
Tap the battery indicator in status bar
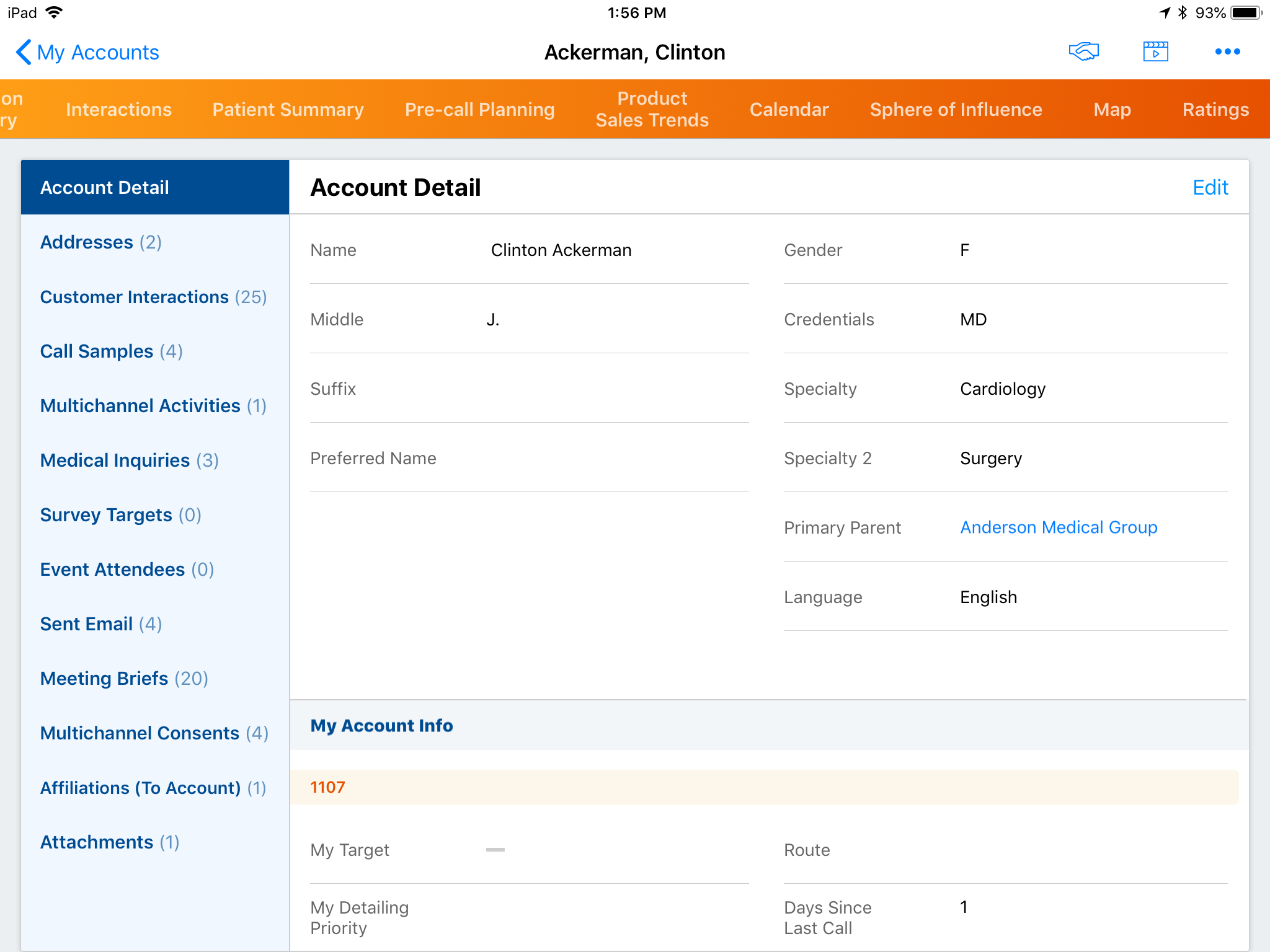[x=1245, y=12]
